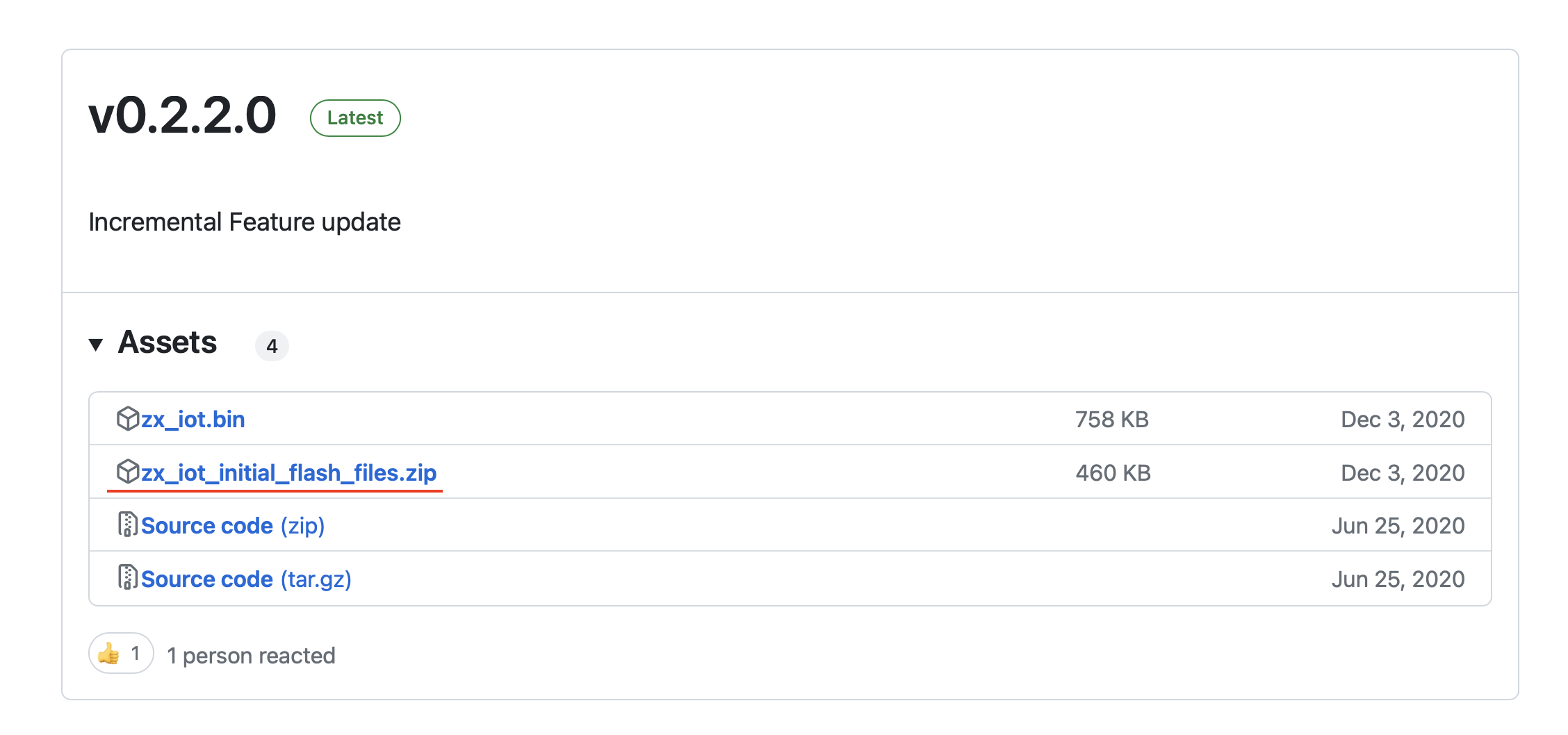This screenshot has width=1568, height=735.
Task: Click the assets count badge showing 4
Action: pyautogui.click(x=272, y=346)
